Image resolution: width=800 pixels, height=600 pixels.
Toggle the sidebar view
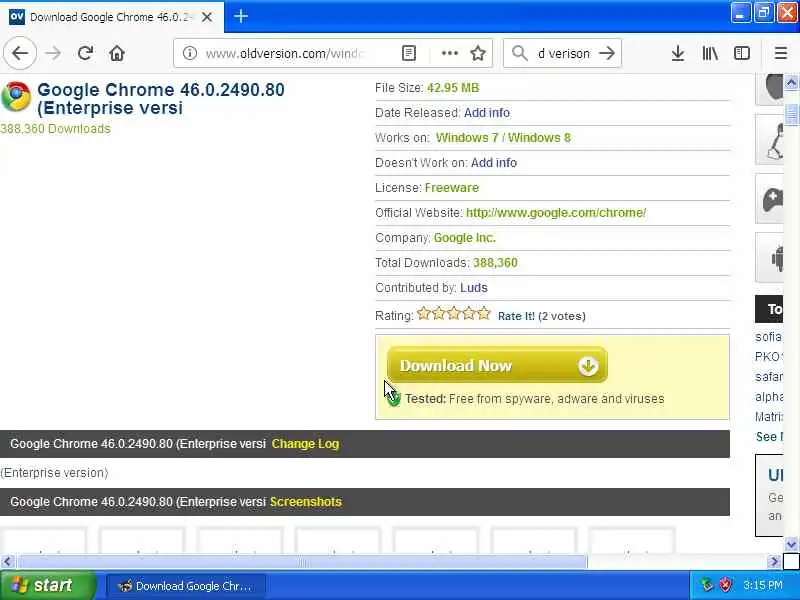point(742,53)
